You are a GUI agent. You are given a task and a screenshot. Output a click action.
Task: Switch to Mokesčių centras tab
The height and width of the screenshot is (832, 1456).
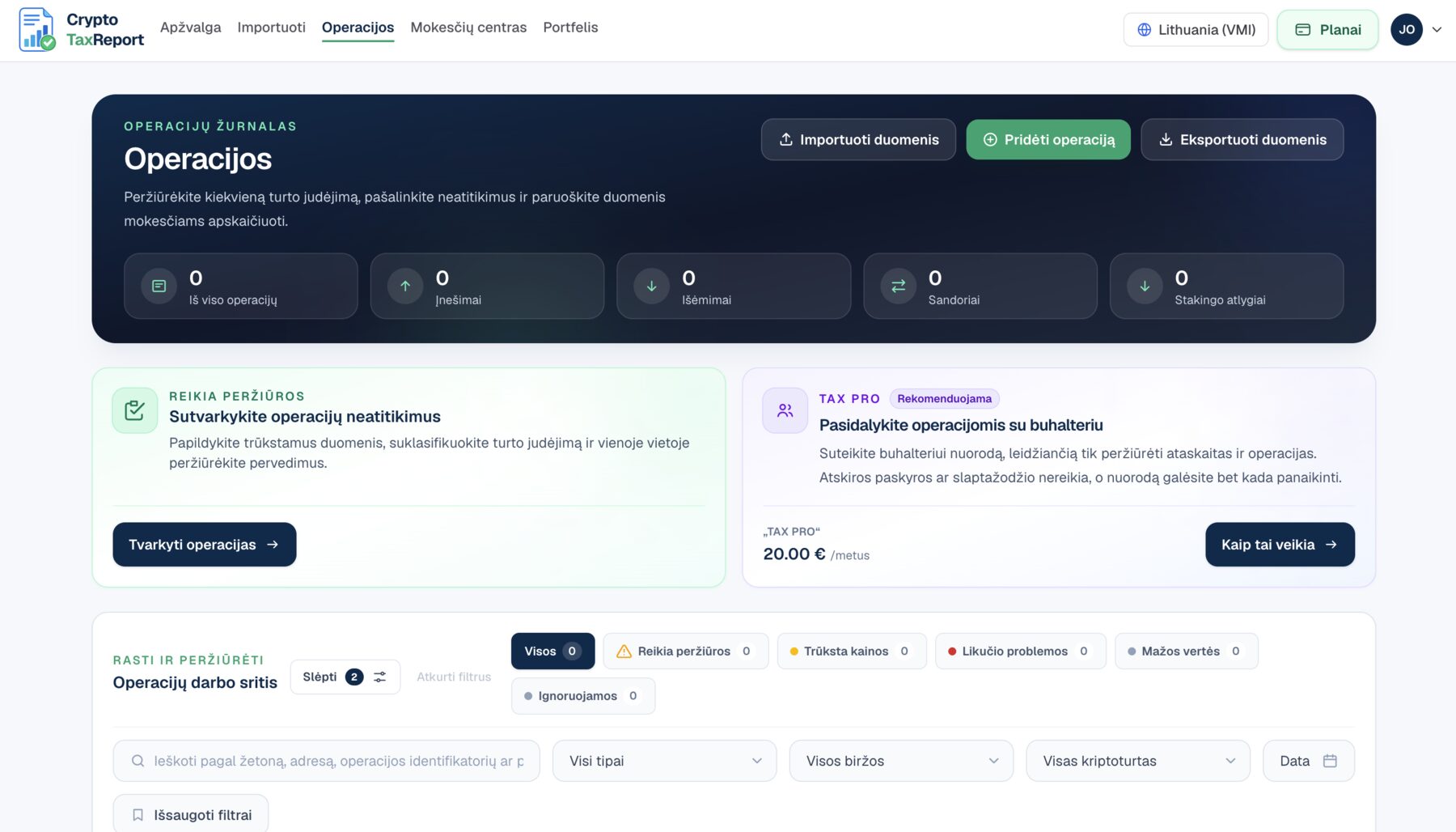468,28
